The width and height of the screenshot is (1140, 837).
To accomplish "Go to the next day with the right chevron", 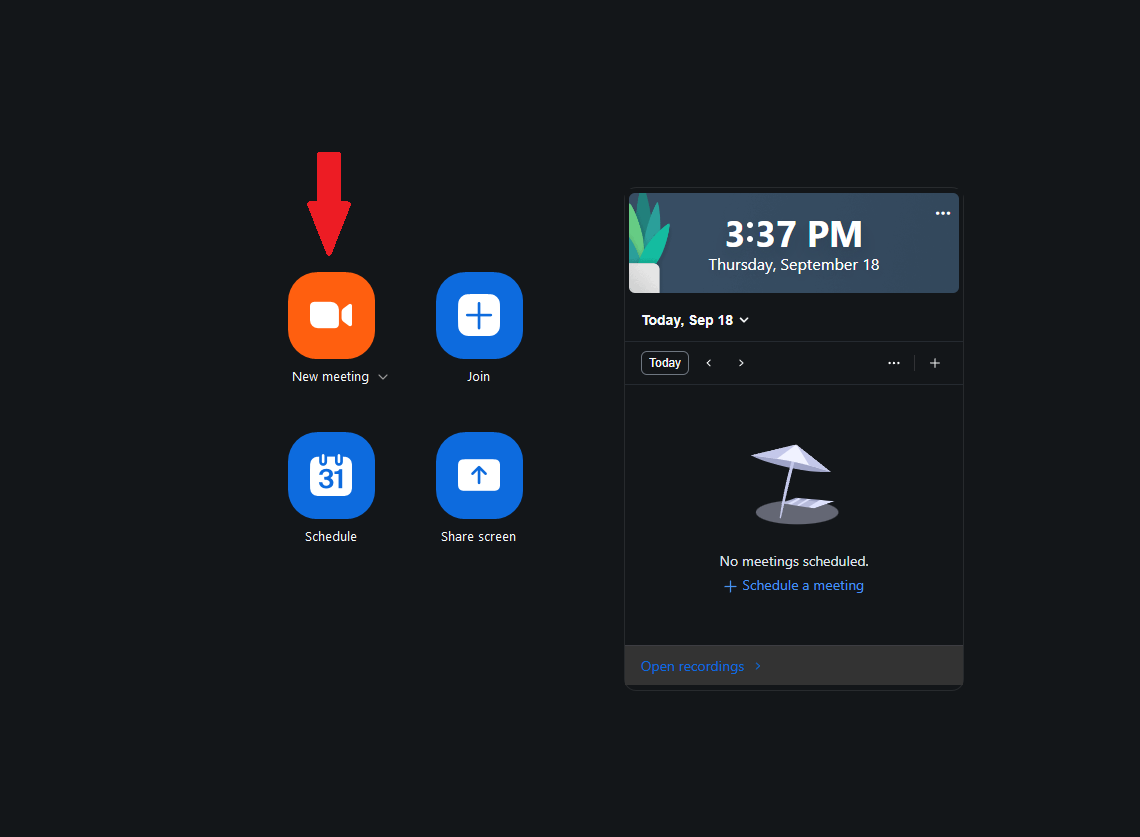I will 741,362.
